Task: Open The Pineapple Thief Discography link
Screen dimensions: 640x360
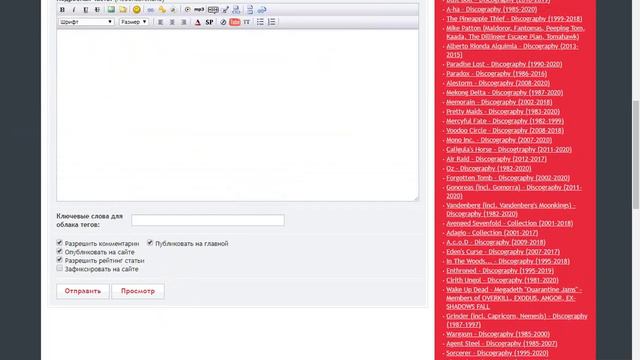Action: click(514, 18)
